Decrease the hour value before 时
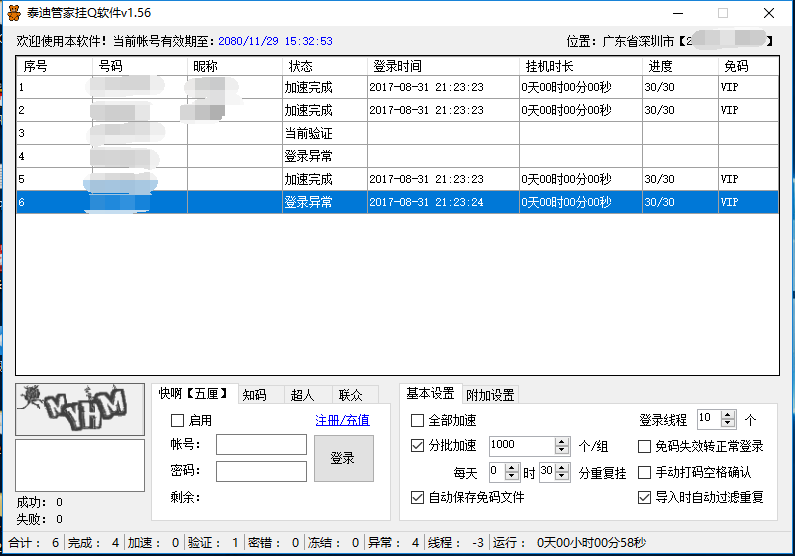795x556 pixels. (513, 476)
